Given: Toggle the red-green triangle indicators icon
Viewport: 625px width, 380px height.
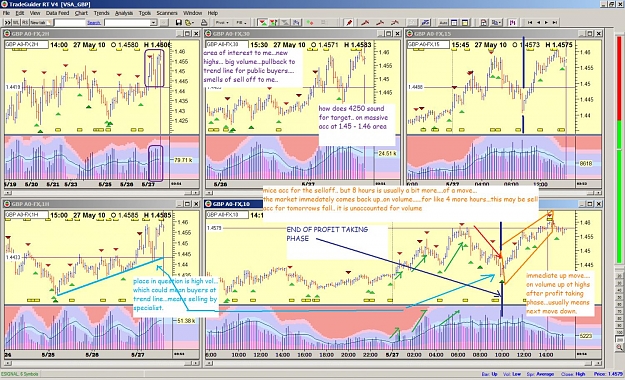Looking at the screenshot, I should [262, 23].
